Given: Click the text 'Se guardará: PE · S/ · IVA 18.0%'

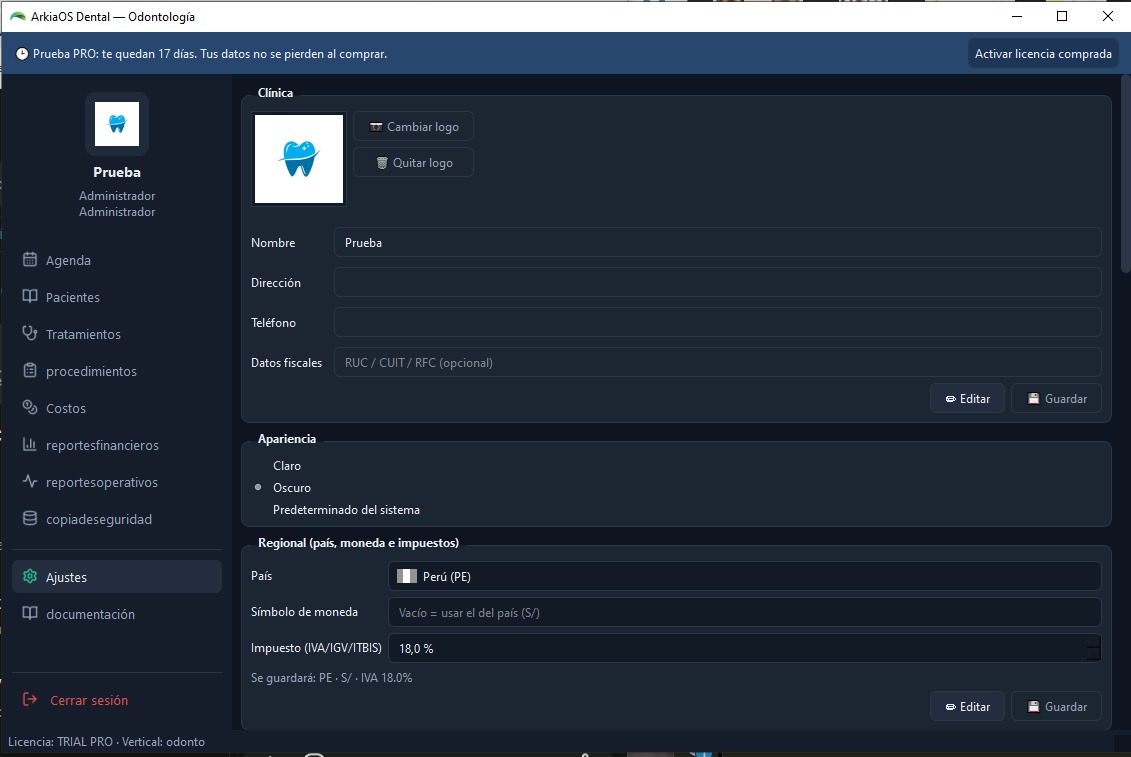Looking at the screenshot, I should click(x=332, y=678).
